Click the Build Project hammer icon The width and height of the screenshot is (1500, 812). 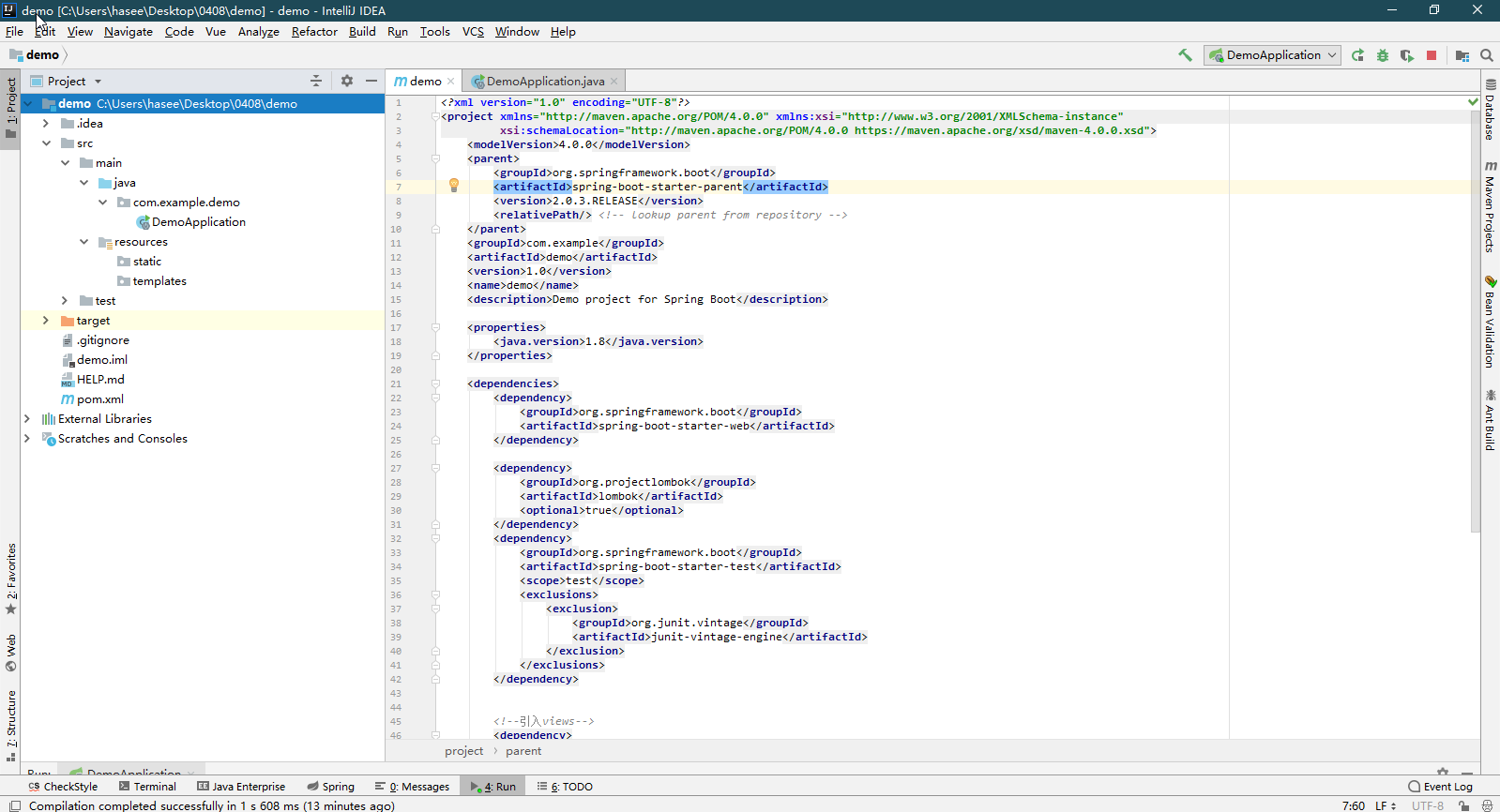coord(1185,55)
